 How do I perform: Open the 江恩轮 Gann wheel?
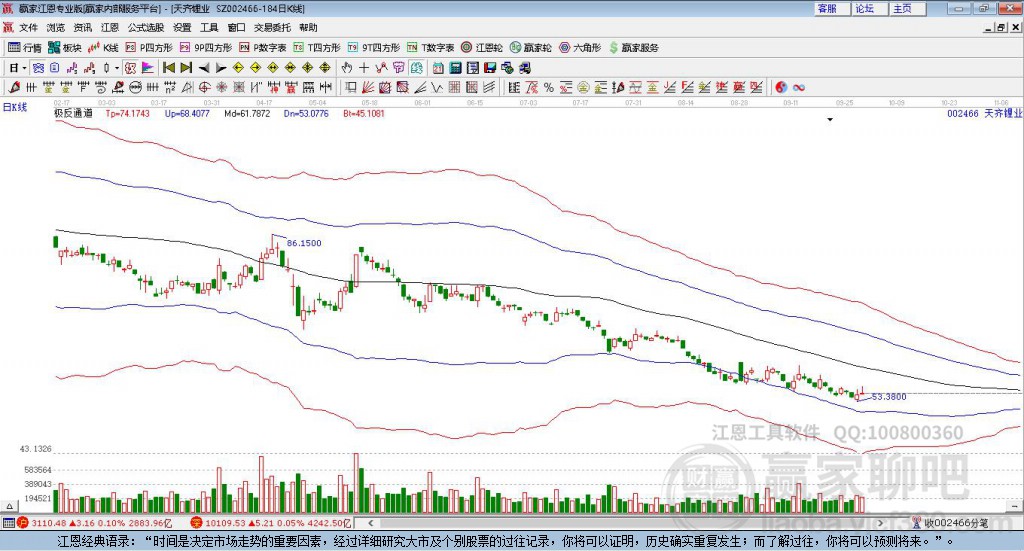[482, 48]
